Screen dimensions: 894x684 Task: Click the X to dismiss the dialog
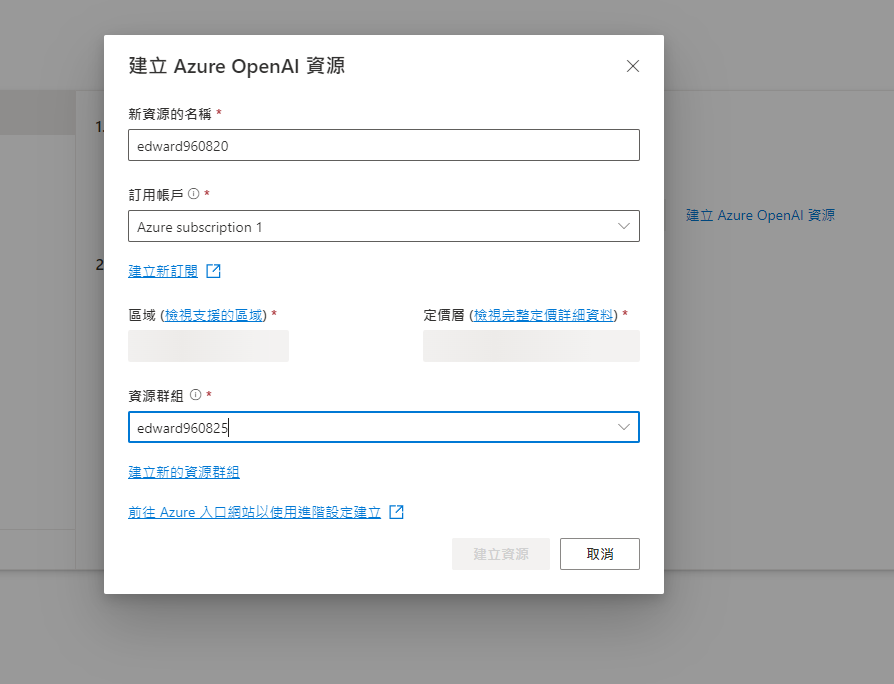(632, 66)
